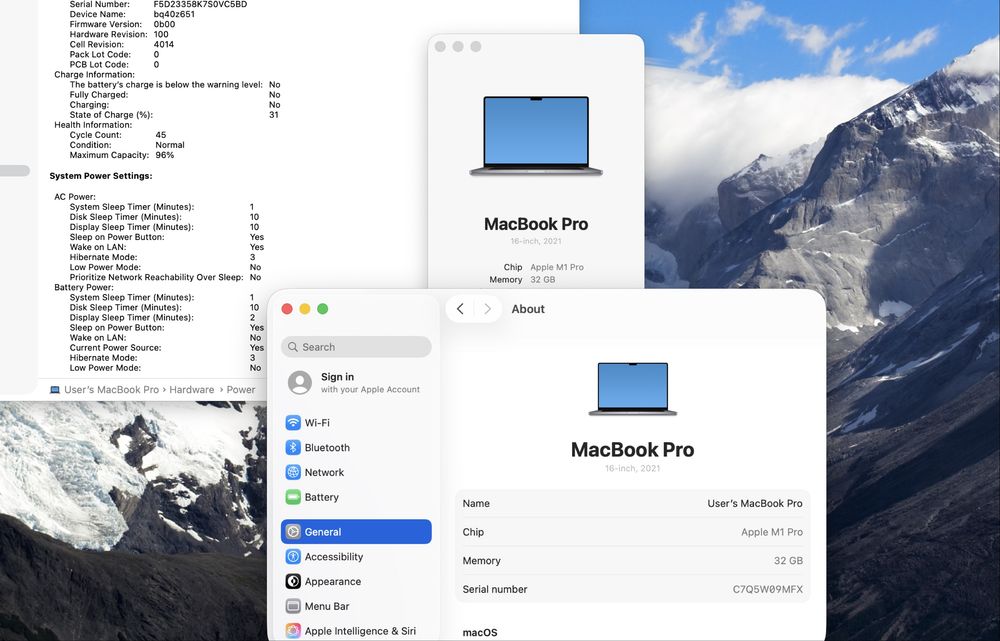
Task: Click Apple M1 Pro in About This Mac
Action: [x=557, y=267]
